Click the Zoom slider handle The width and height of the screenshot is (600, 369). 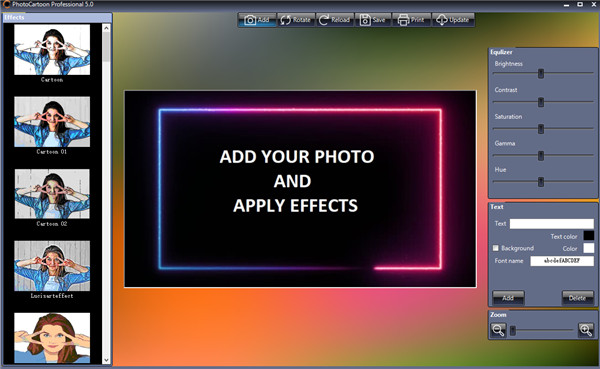[513, 330]
